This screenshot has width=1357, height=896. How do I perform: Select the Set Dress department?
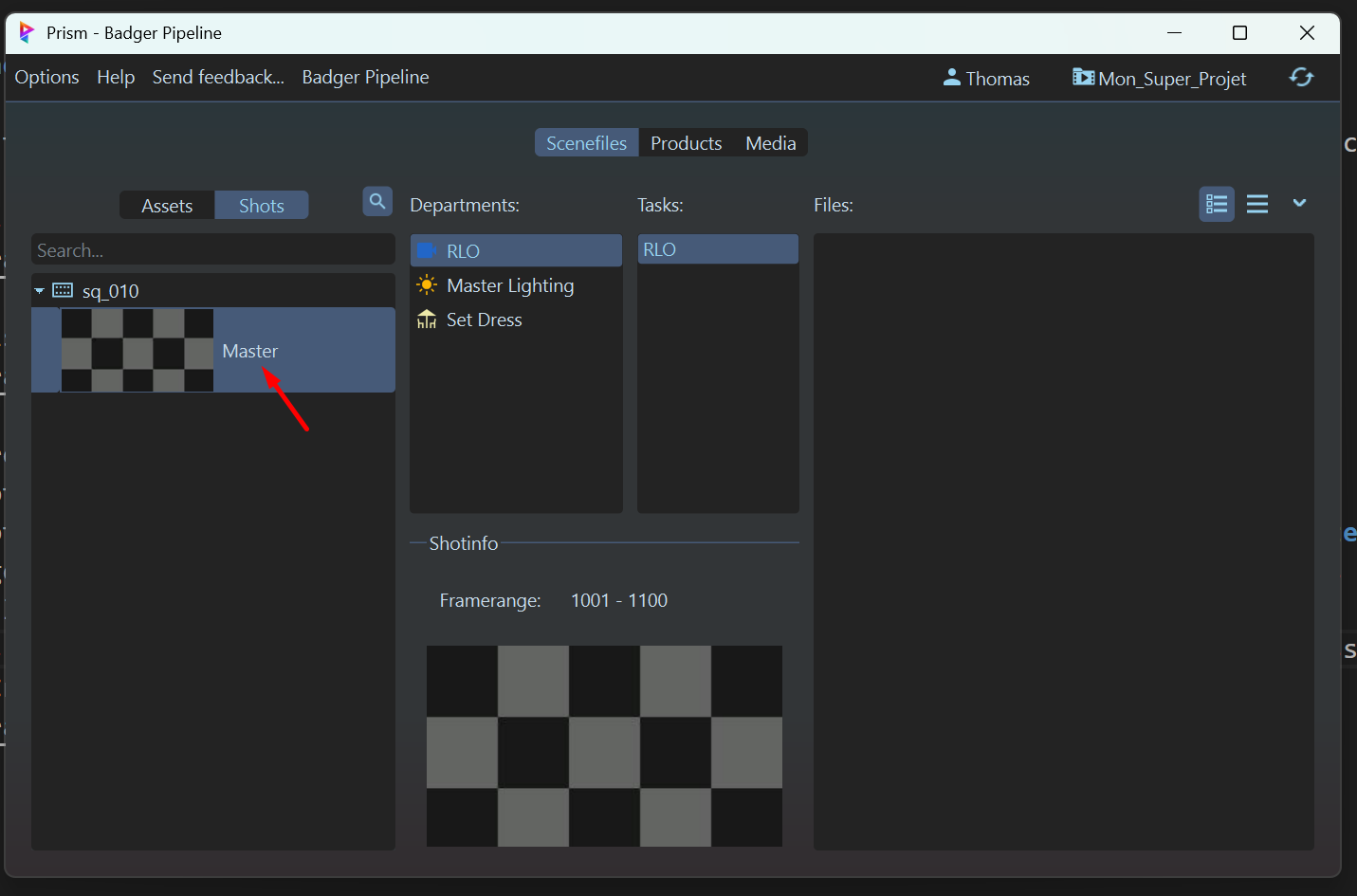pos(484,320)
